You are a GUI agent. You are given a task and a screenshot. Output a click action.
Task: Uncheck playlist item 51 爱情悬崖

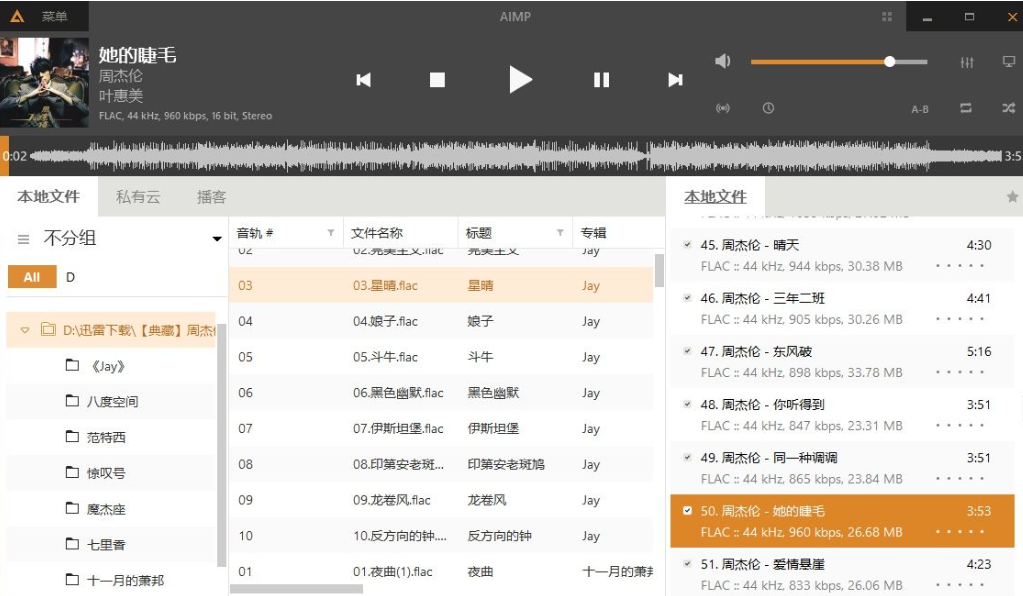[687, 563]
